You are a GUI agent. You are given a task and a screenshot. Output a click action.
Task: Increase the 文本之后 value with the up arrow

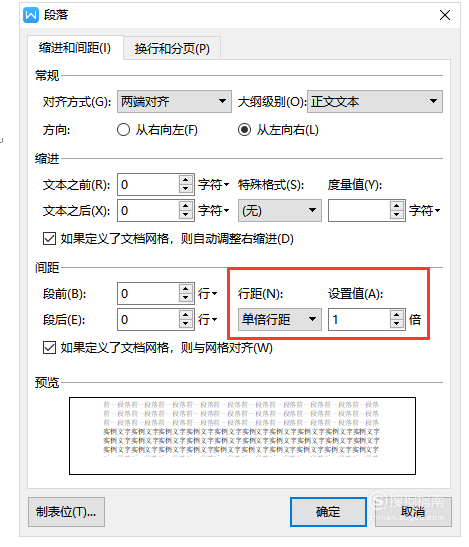(186, 206)
